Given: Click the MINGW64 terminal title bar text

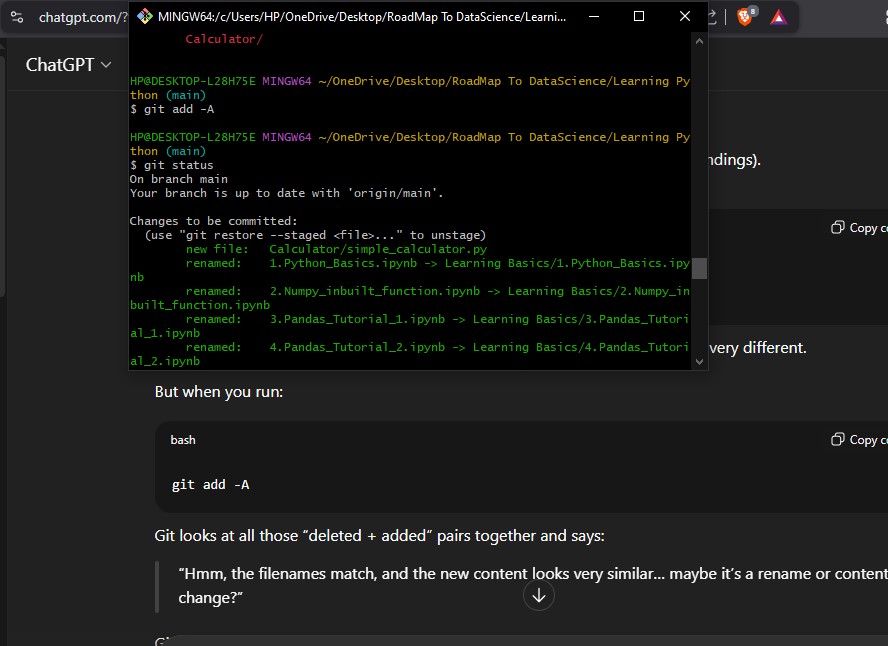Looking at the screenshot, I should click(362, 17).
